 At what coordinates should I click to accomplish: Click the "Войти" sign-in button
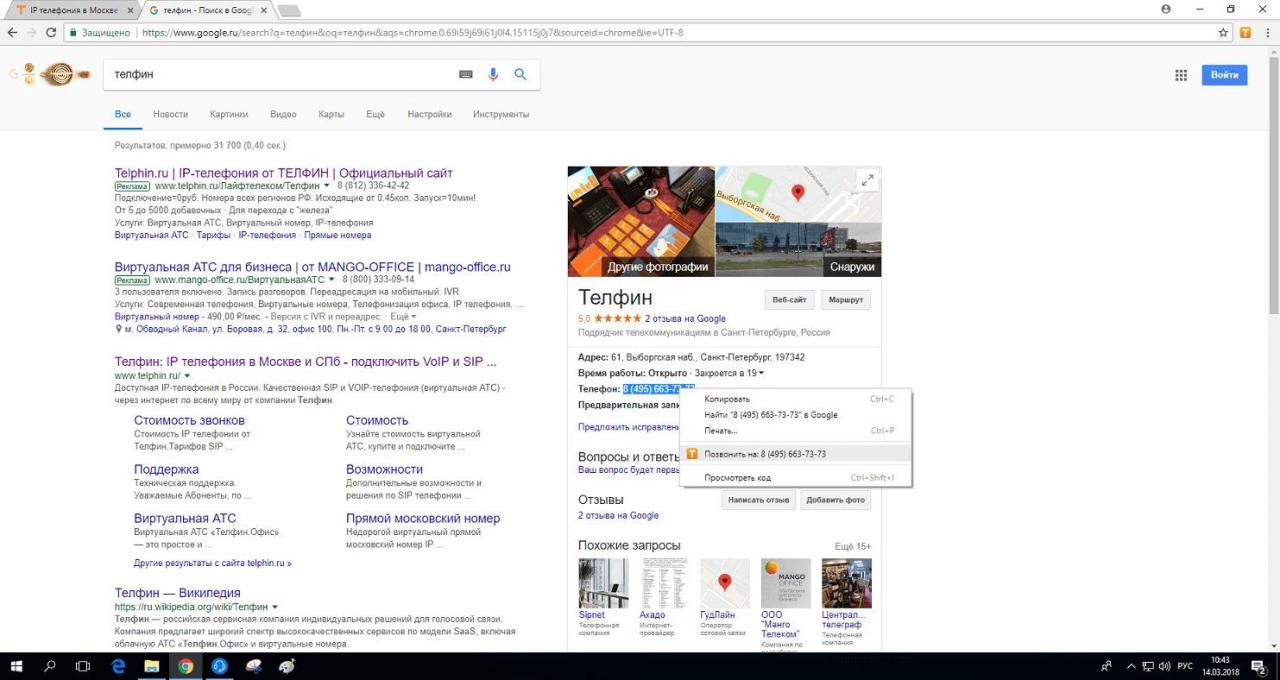[1224, 75]
